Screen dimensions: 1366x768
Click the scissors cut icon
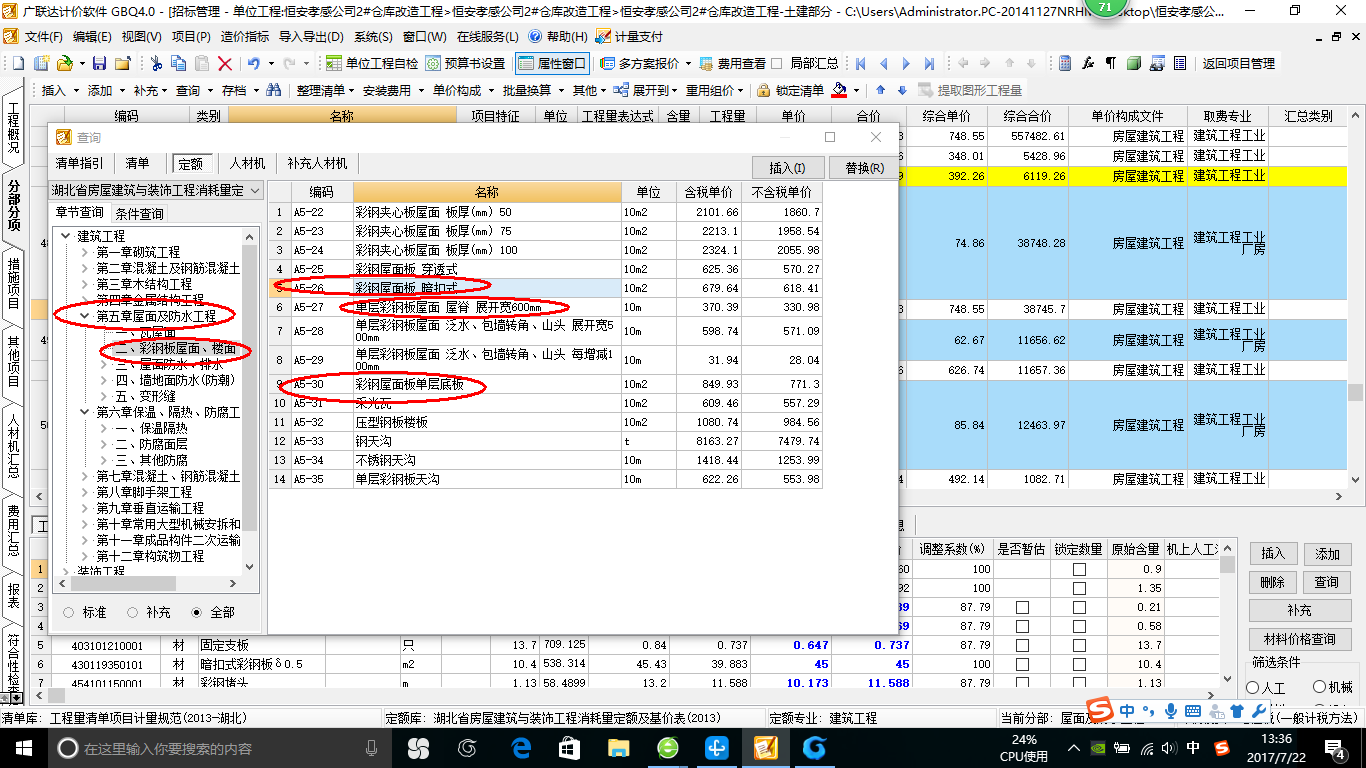pos(156,63)
